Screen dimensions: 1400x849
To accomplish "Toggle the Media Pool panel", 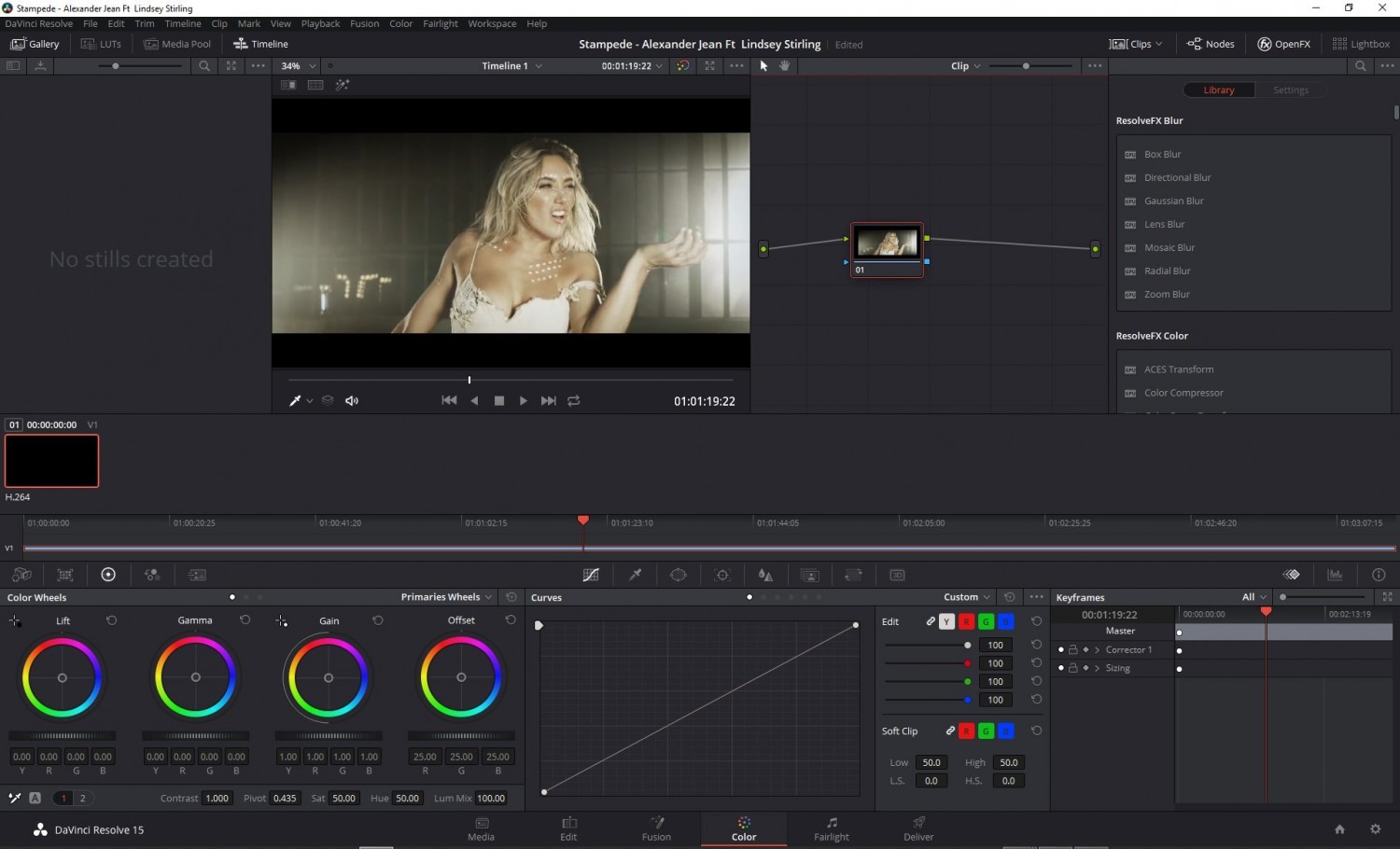I will tap(177, 44).
